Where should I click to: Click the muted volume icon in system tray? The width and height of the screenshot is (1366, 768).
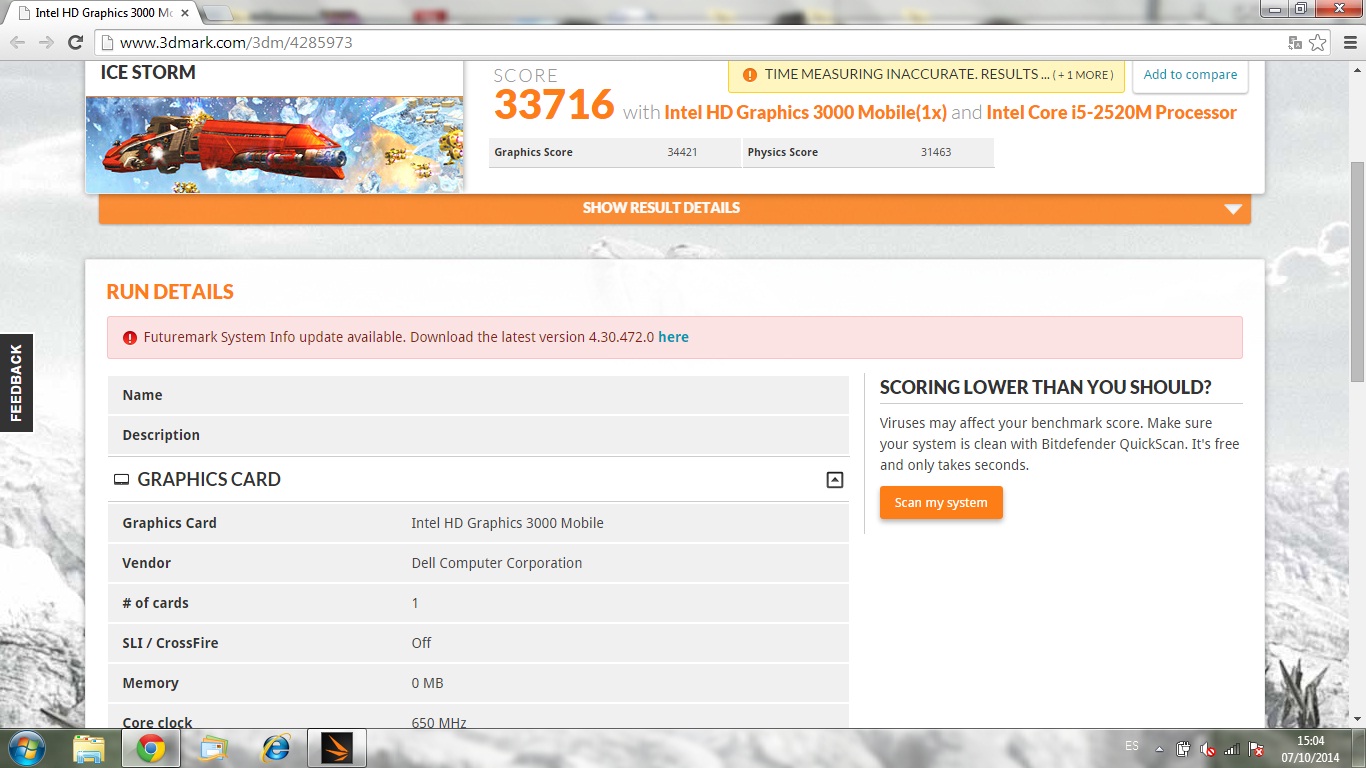click(x=1208, y=748)
